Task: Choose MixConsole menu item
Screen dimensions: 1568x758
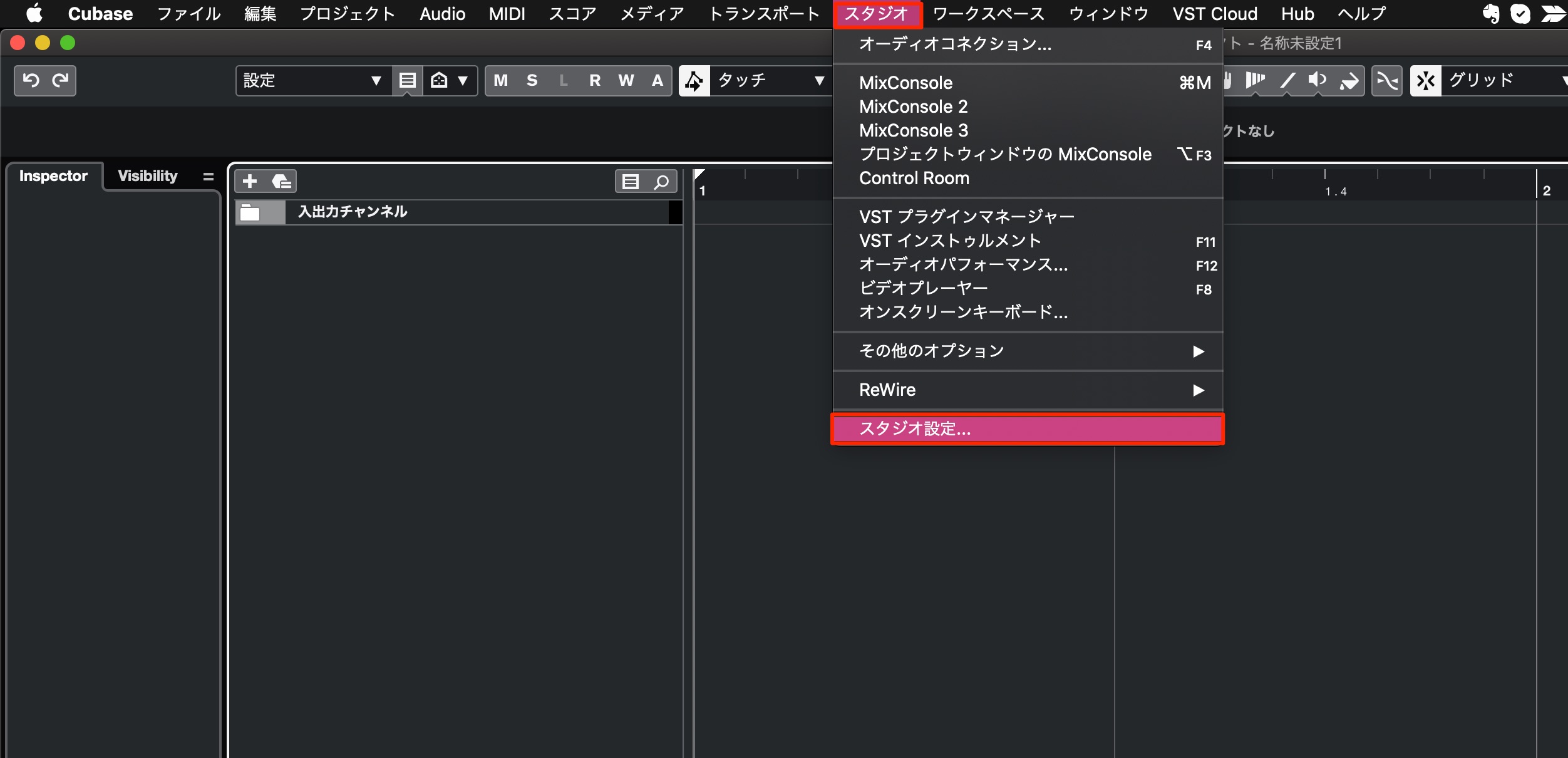Action: coord(1028,83)
